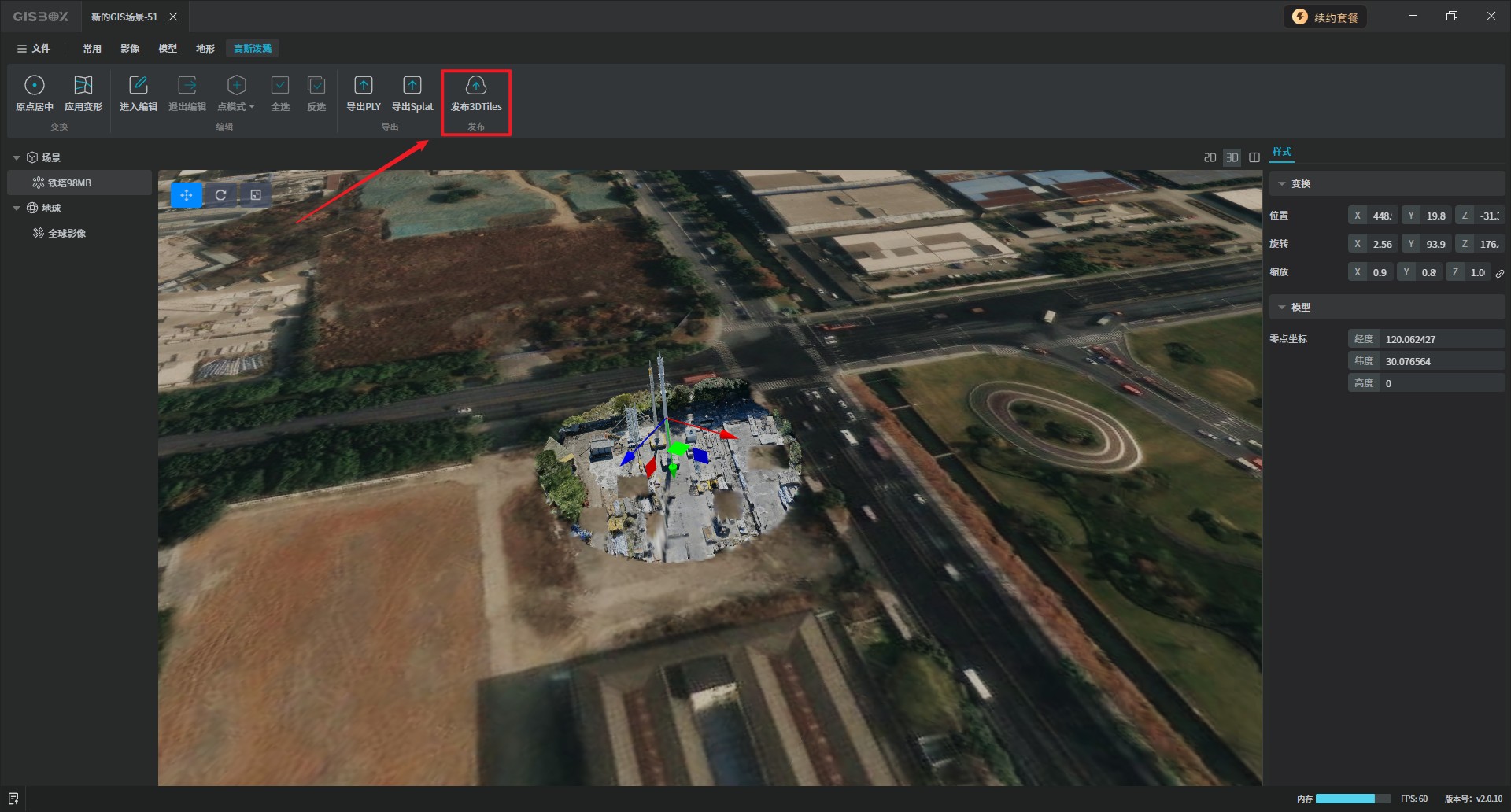Collapse the 地球 tree node

click(x=17, y=209)
